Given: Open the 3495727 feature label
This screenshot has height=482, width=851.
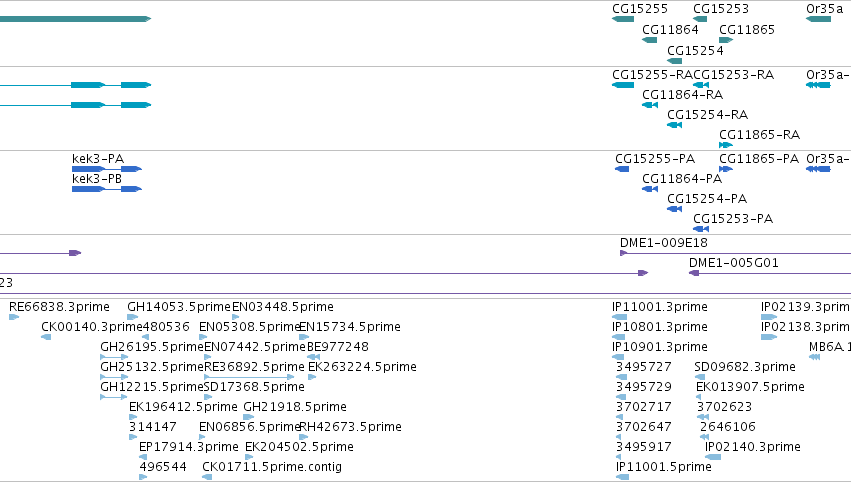Looking at the screenshot, I should [644, 367].
